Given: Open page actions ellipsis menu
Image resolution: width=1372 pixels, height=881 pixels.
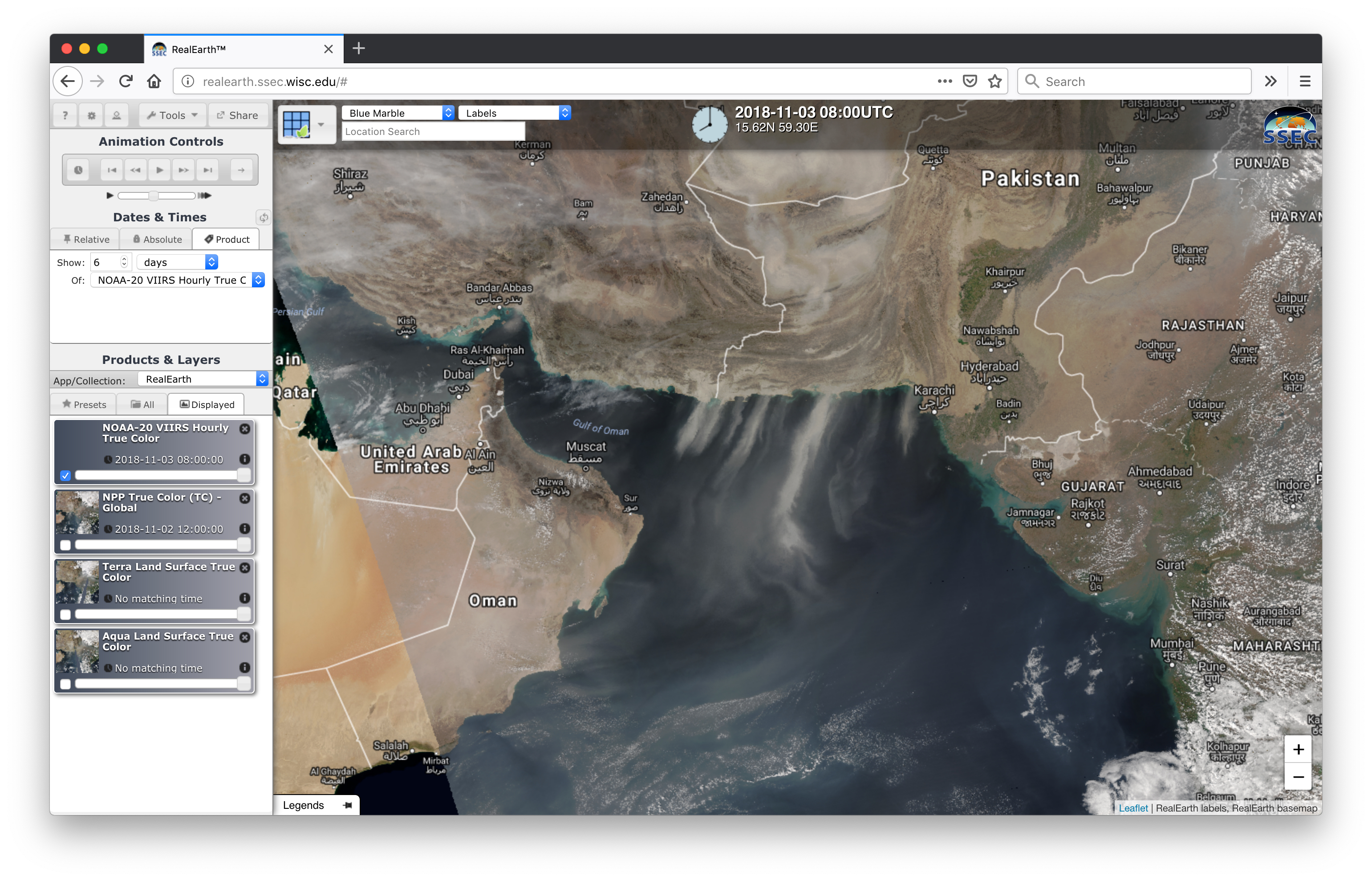Looking at the screenshot, I should [x=944, y=81].
